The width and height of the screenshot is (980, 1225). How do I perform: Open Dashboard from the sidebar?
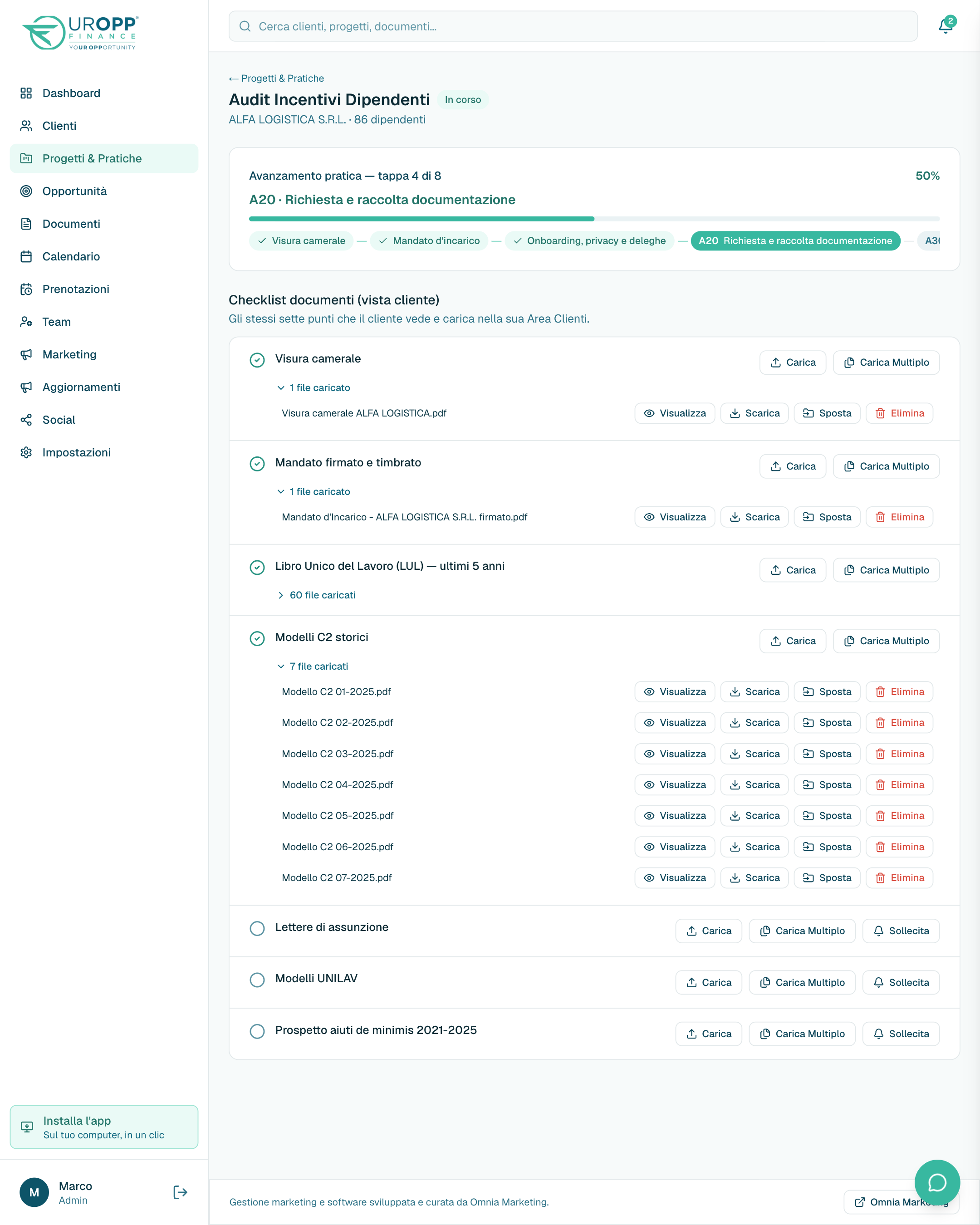click(x=104, y=93)
